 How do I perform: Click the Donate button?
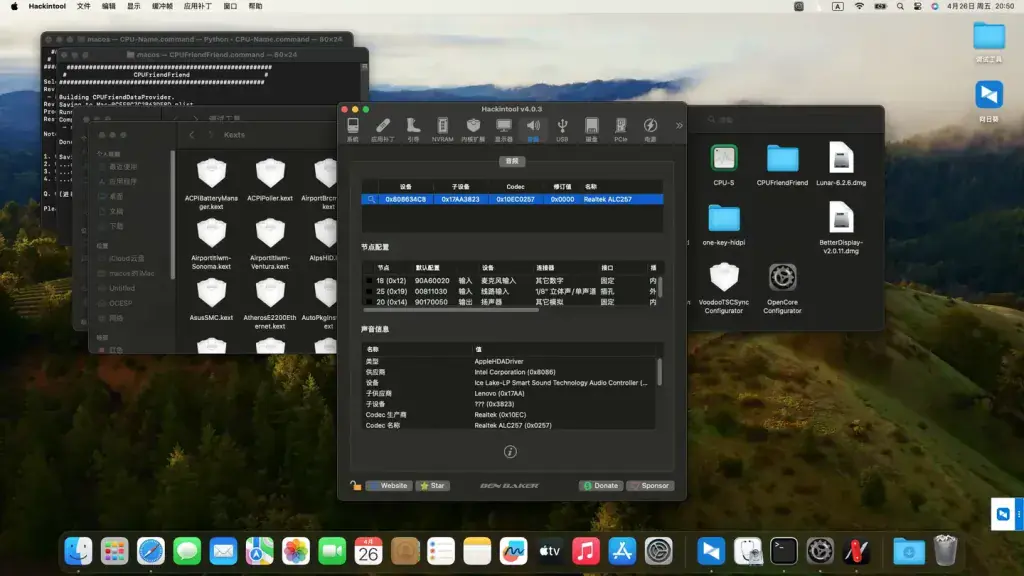[601, 486]
